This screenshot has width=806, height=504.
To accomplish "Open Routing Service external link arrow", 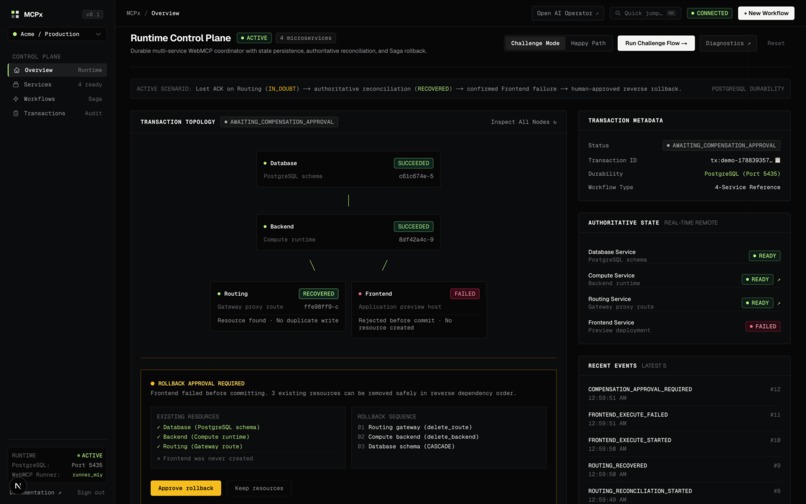I will [779, 303].
